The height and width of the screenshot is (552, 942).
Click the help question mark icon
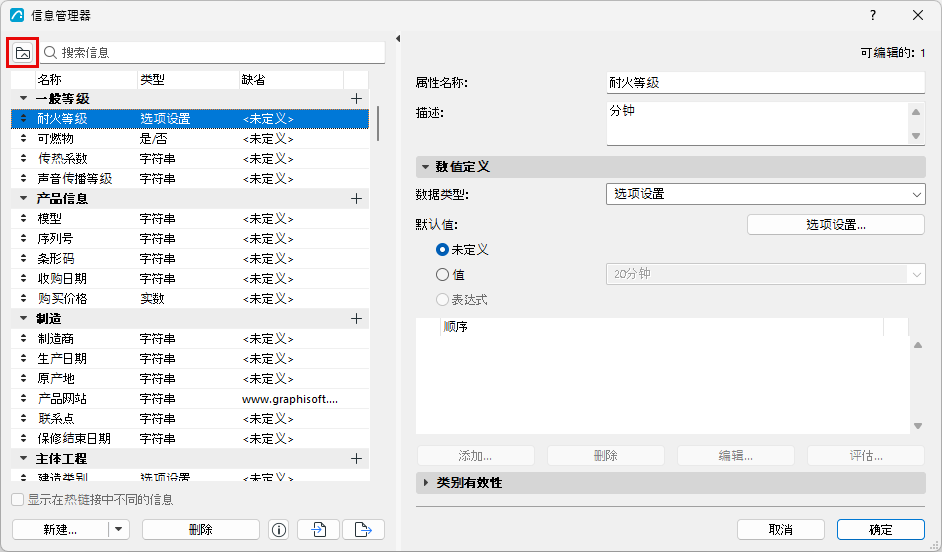(873, 15)
